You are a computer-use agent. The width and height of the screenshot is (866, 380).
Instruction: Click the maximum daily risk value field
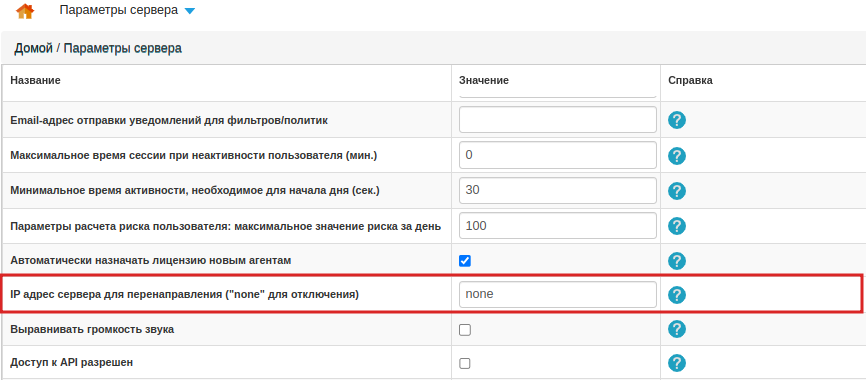click(x=558, y=226)
